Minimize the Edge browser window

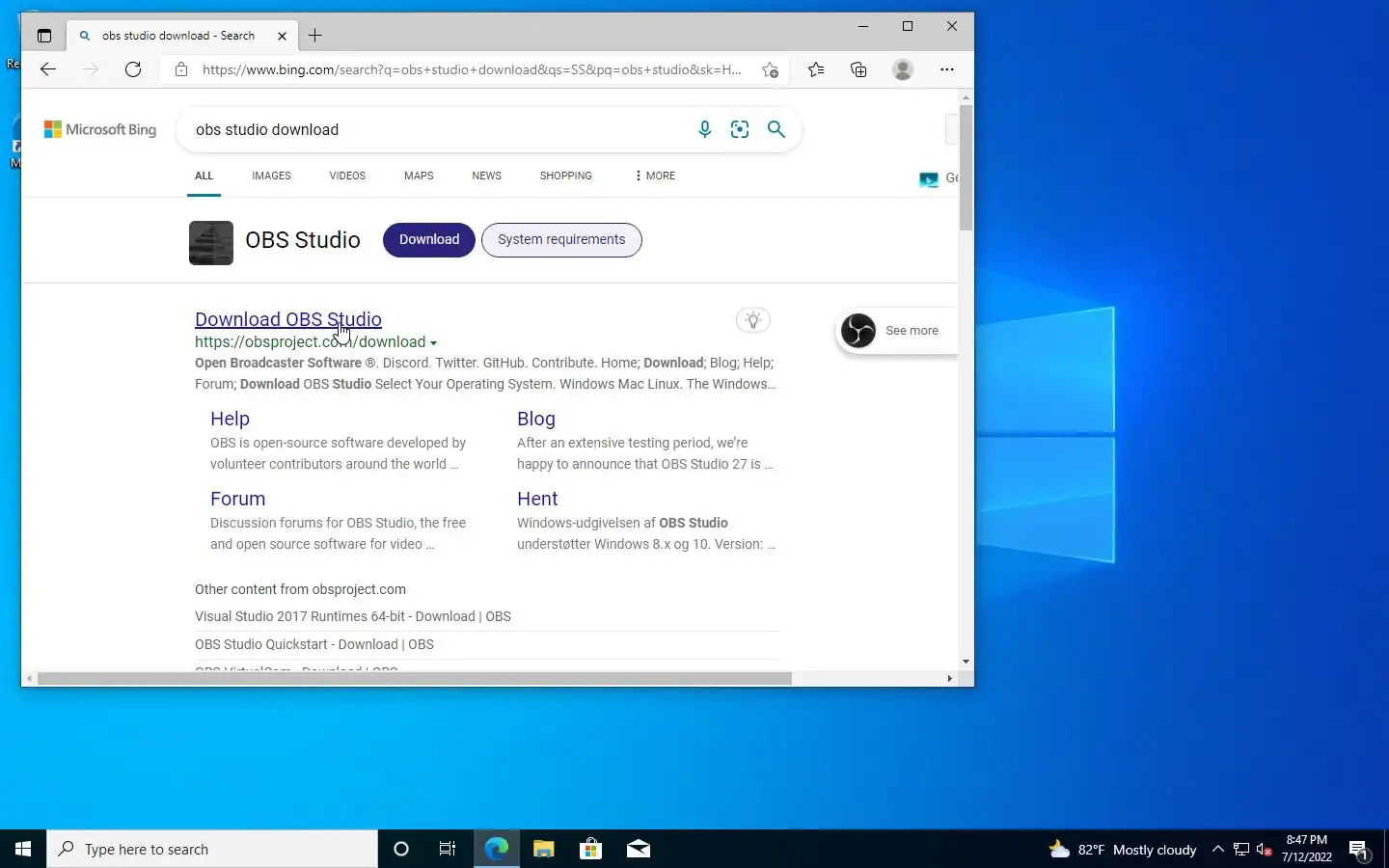tap(863, 26)
